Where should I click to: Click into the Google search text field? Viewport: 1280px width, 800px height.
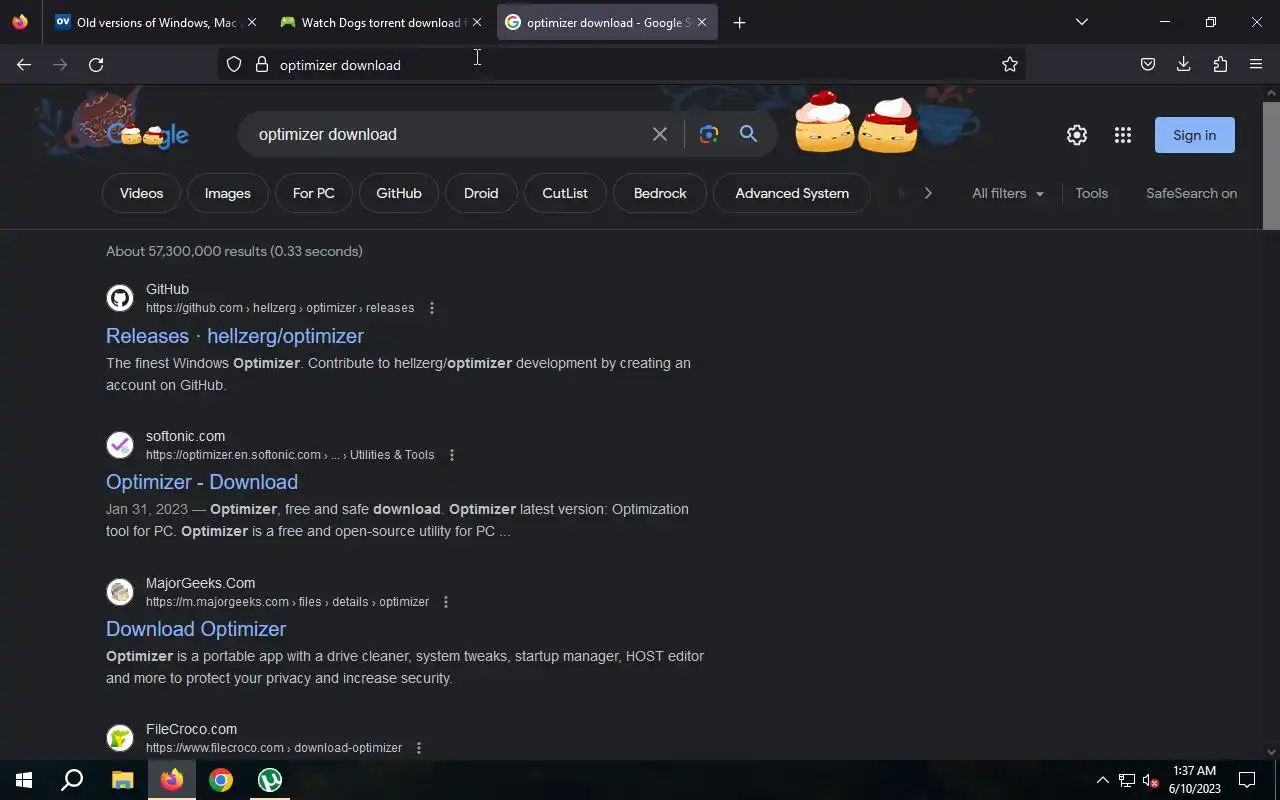(x=450, y=134)
